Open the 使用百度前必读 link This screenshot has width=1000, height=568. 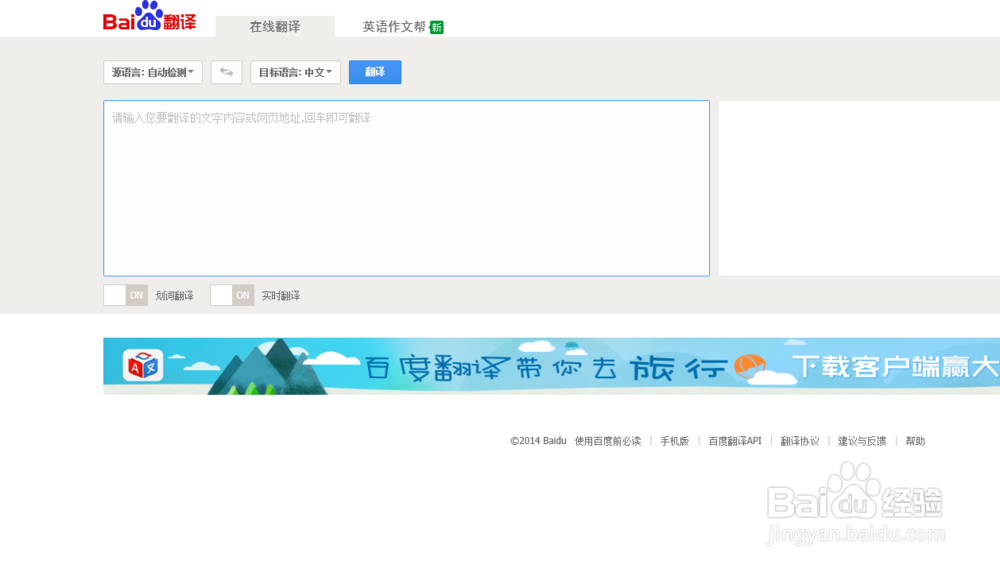click(x=608, y=441)
